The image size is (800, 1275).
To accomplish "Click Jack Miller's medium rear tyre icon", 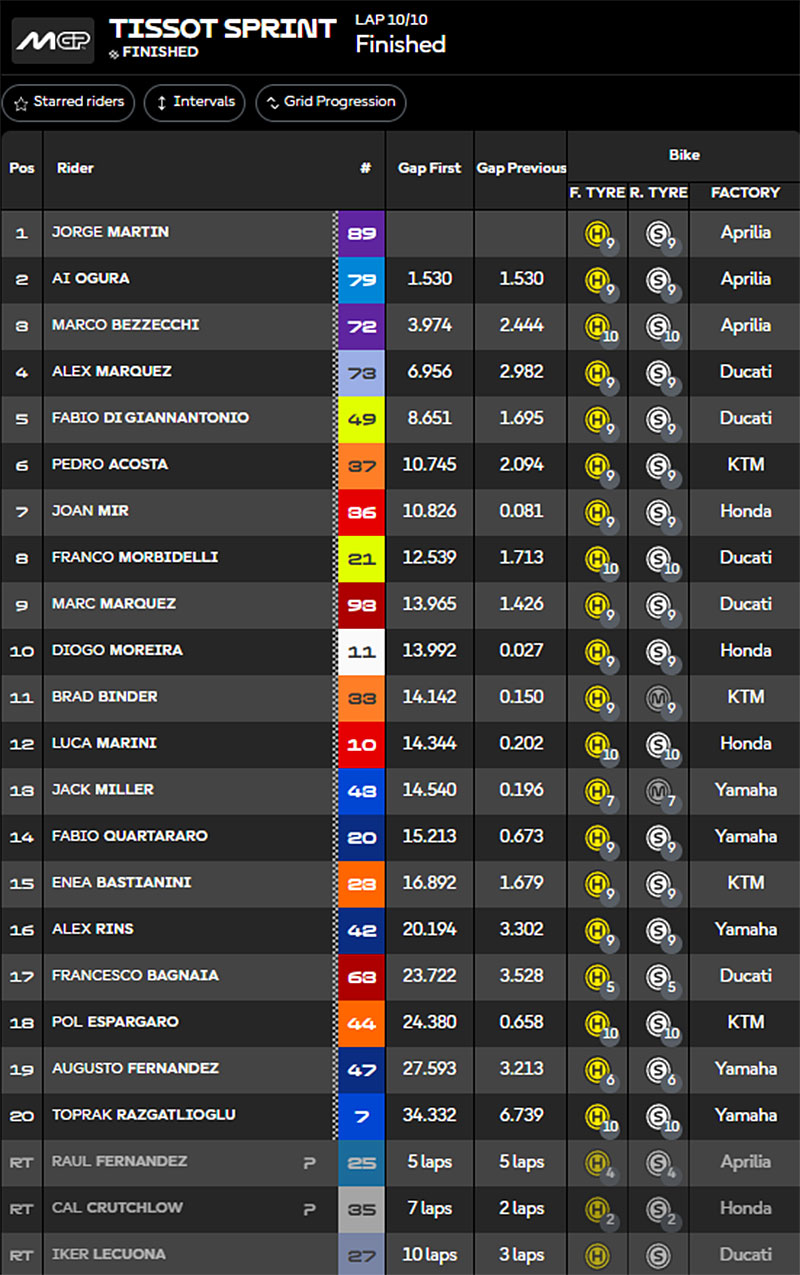I will tap(659, 792).
